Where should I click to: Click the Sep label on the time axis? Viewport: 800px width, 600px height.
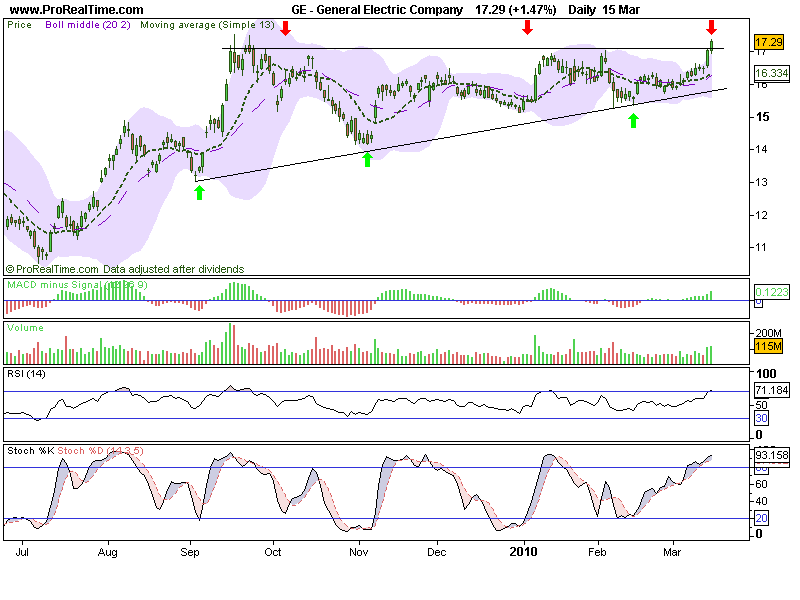pyautogui.click(x=190, y=552)
